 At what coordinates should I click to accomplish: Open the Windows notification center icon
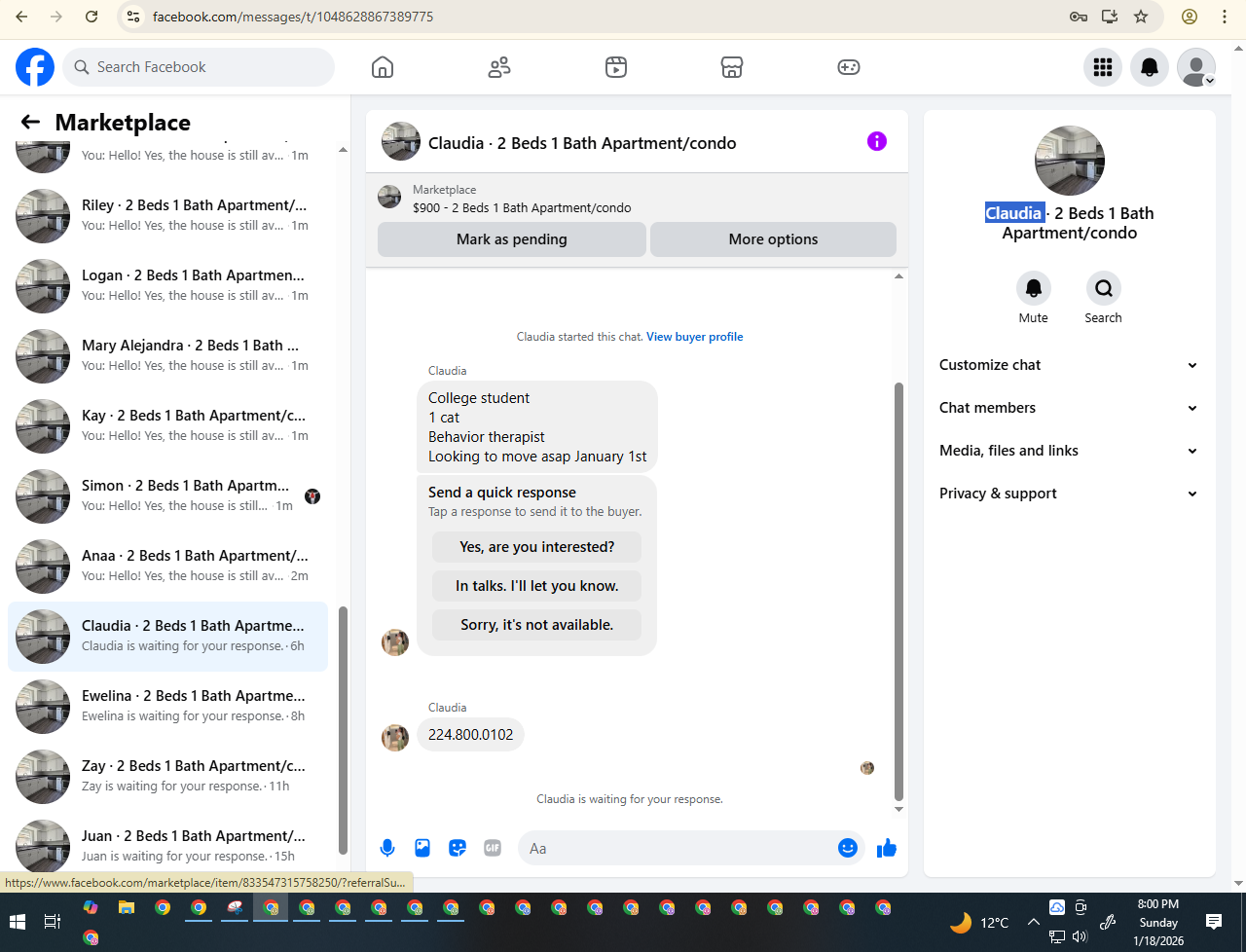[1214, 921]
